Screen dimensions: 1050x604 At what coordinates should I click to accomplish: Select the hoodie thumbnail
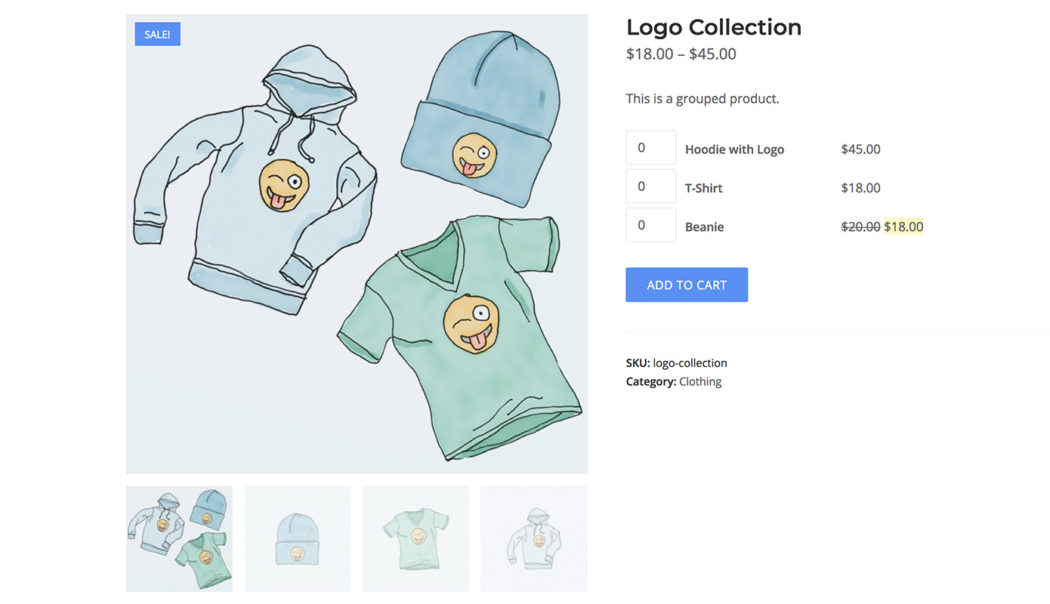coord(533,538)
